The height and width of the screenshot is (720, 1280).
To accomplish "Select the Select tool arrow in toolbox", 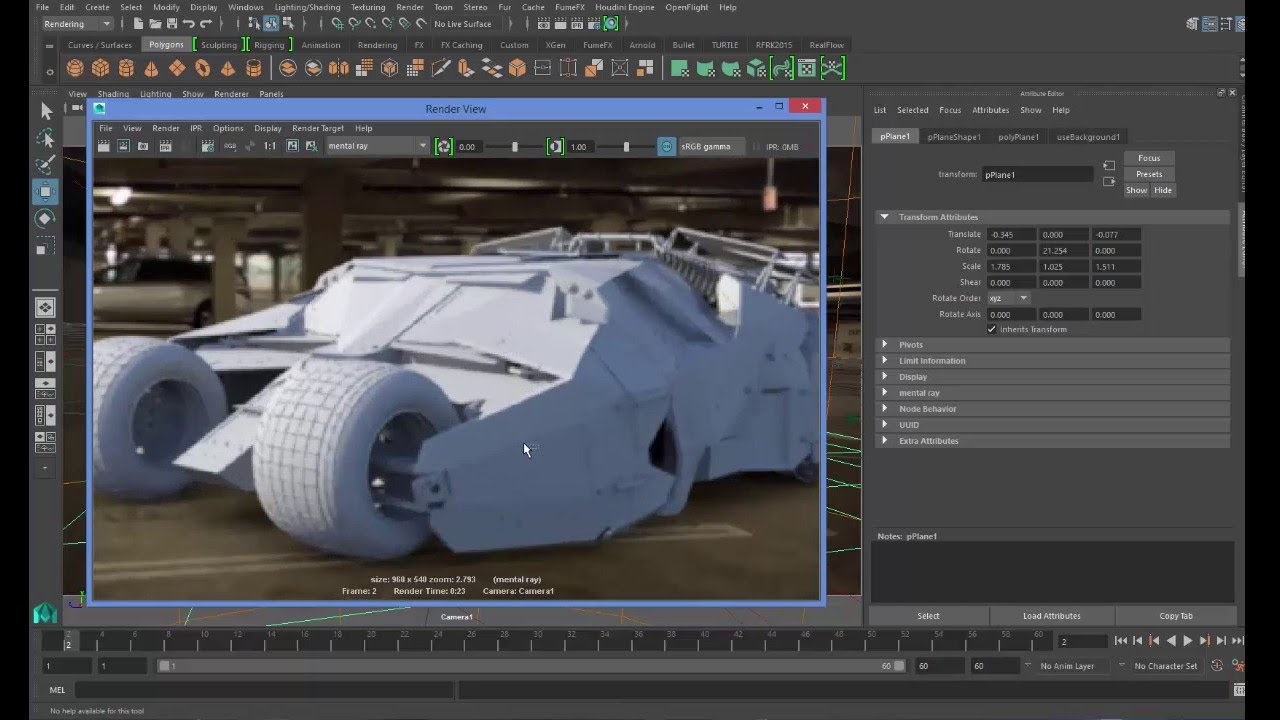I will coord(46,111).
